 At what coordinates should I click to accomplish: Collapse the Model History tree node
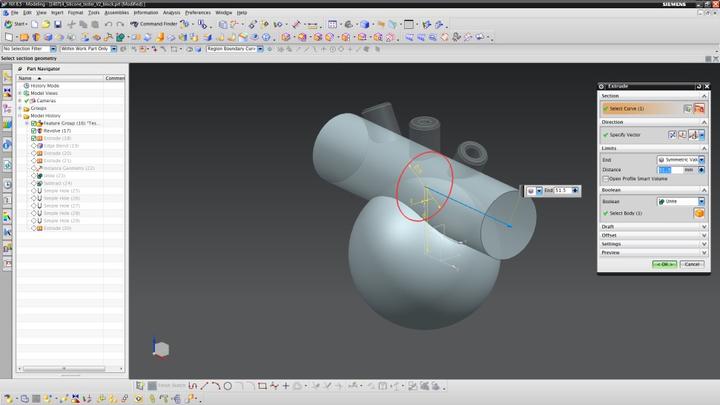pyautogui.click(x=20, y=116)
